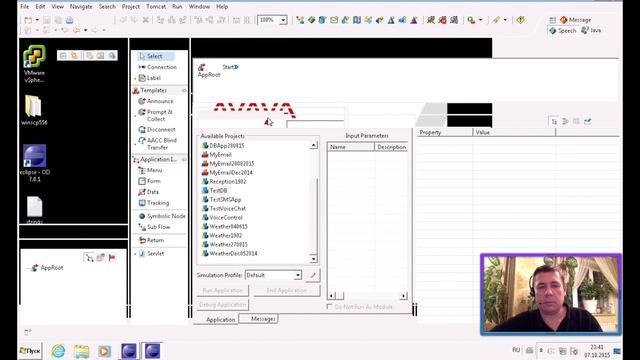
Task: Click the edit pencil beside Simulation Profile
Action: tap(313, 275)
